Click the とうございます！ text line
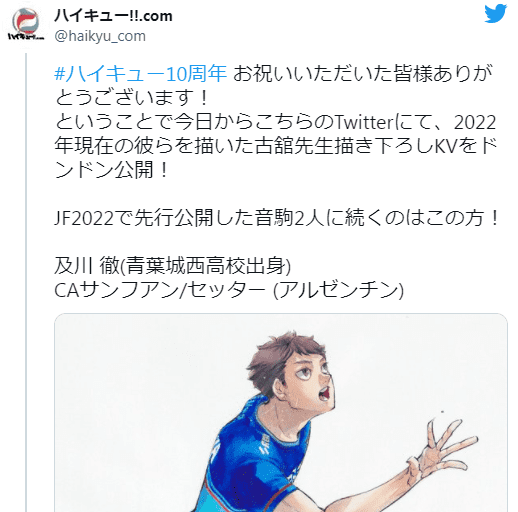518x512 pixels. coord(132,98)
